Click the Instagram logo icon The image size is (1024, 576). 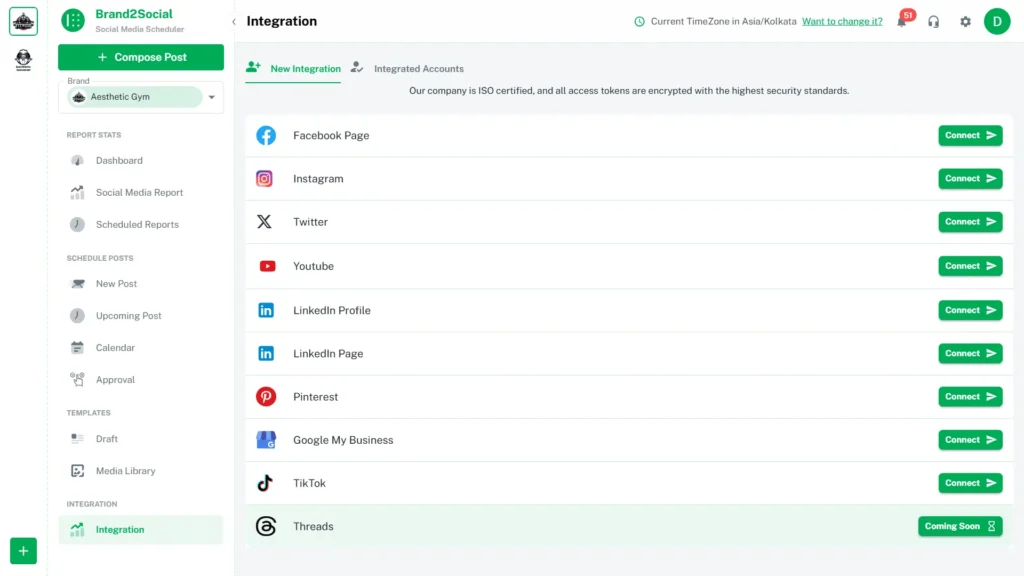(x=264, y=178)
